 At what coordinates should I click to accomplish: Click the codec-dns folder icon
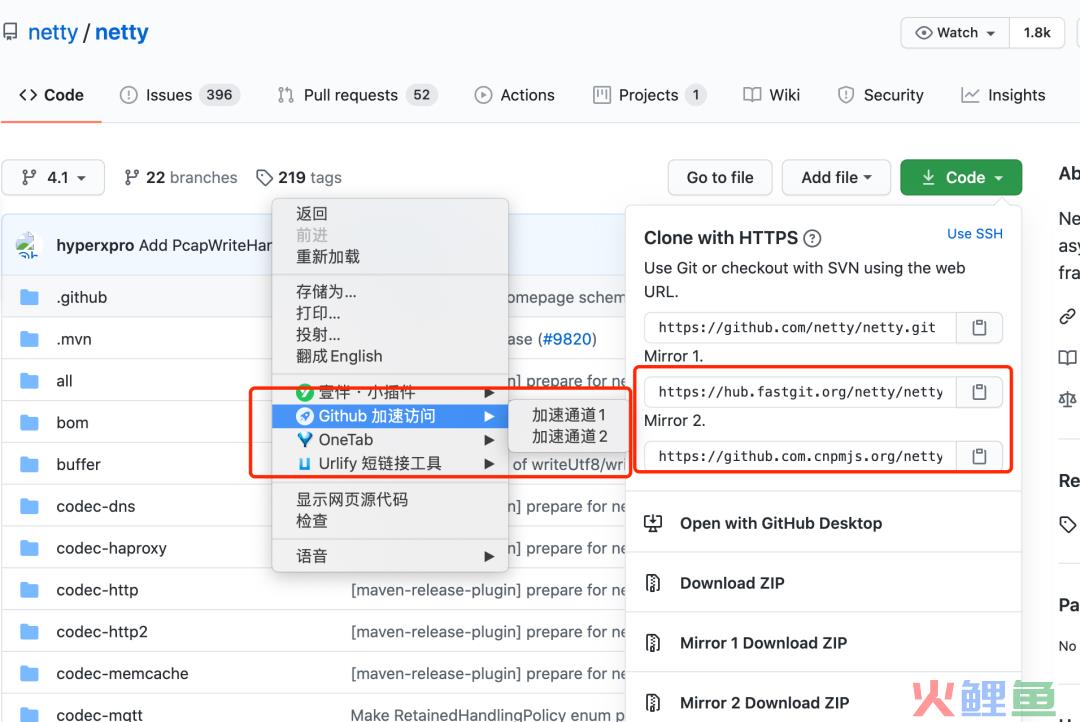click(29, 506)
